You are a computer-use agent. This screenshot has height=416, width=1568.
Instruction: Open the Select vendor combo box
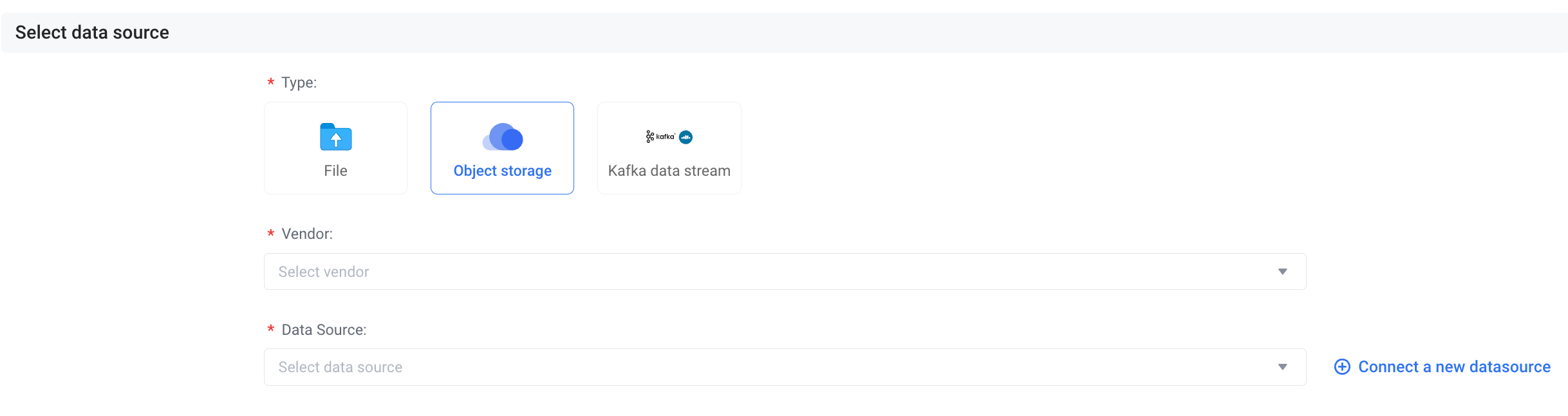point(785,272)
